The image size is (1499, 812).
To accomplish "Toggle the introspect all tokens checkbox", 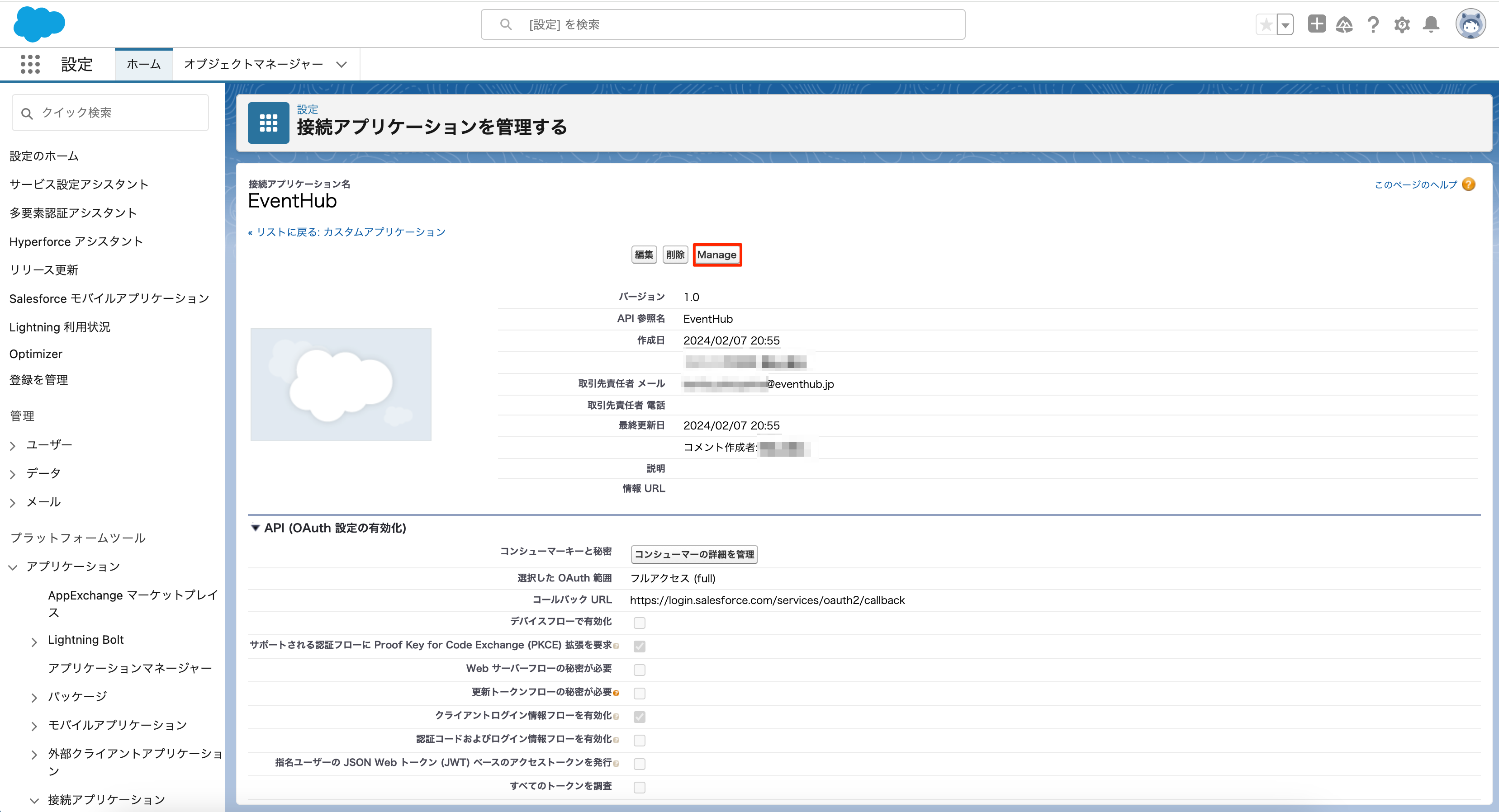I will (640, 788).
